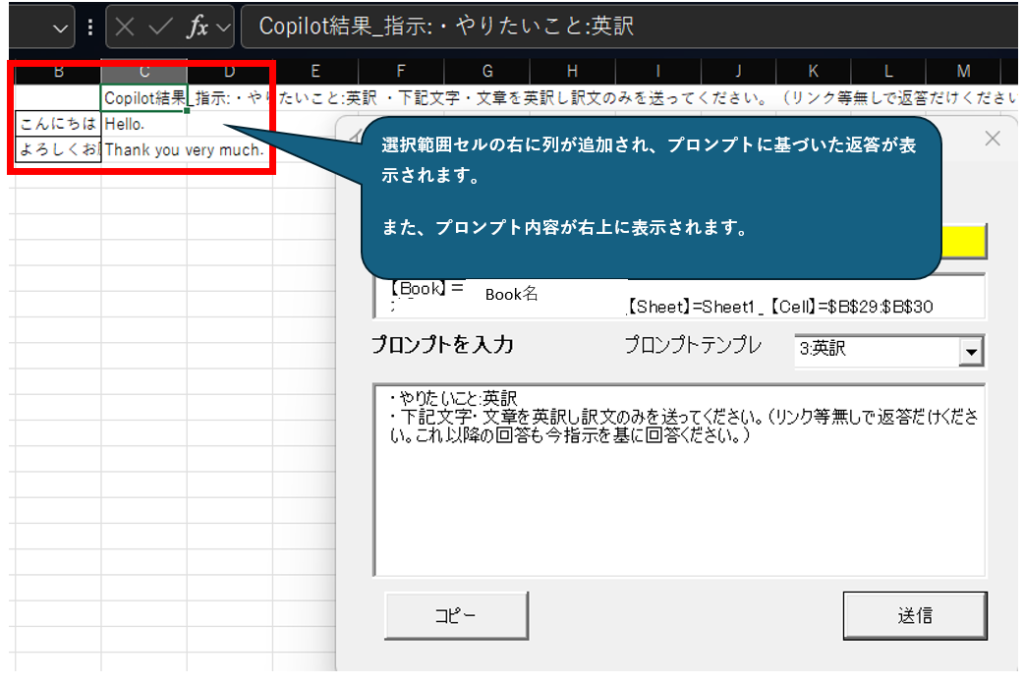Expand the name box dropdown arrow
This screenshot has width=1024, height=684.
point(60,28)
